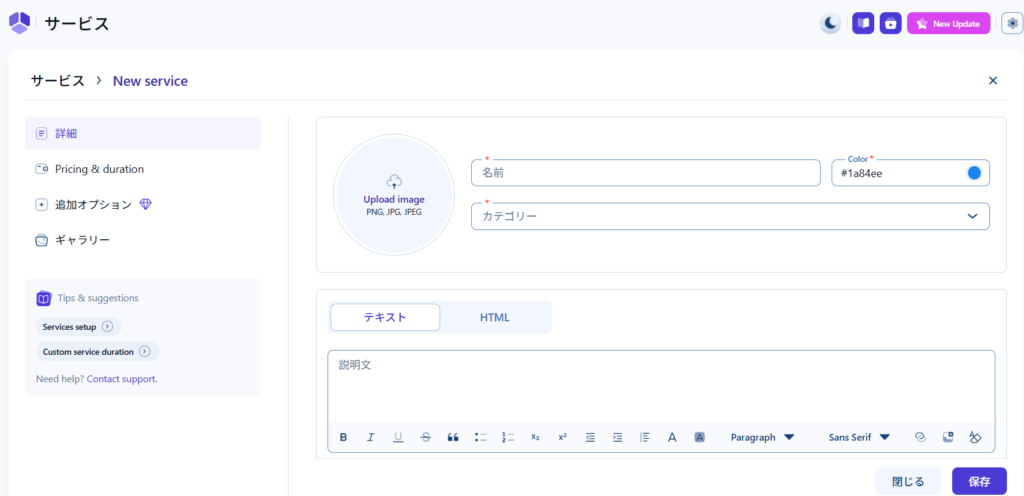The width and height of the screenshot is (1024, 496).
Task: Click the 保存 button
Action: pyautogui.click(x=979, y=481)
